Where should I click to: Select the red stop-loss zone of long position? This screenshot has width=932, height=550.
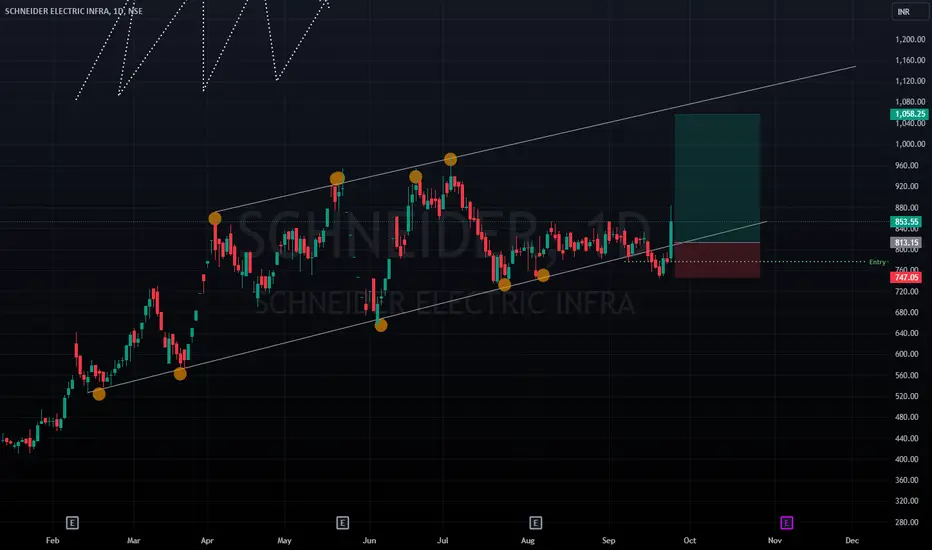pyautogui.click(x=717, y=260)
